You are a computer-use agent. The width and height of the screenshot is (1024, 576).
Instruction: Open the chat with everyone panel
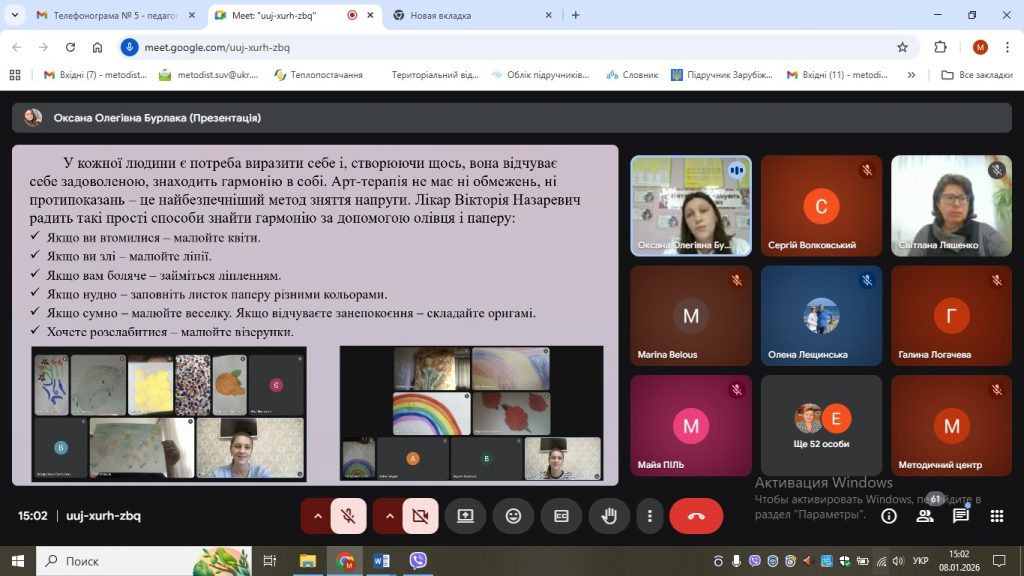961,516
